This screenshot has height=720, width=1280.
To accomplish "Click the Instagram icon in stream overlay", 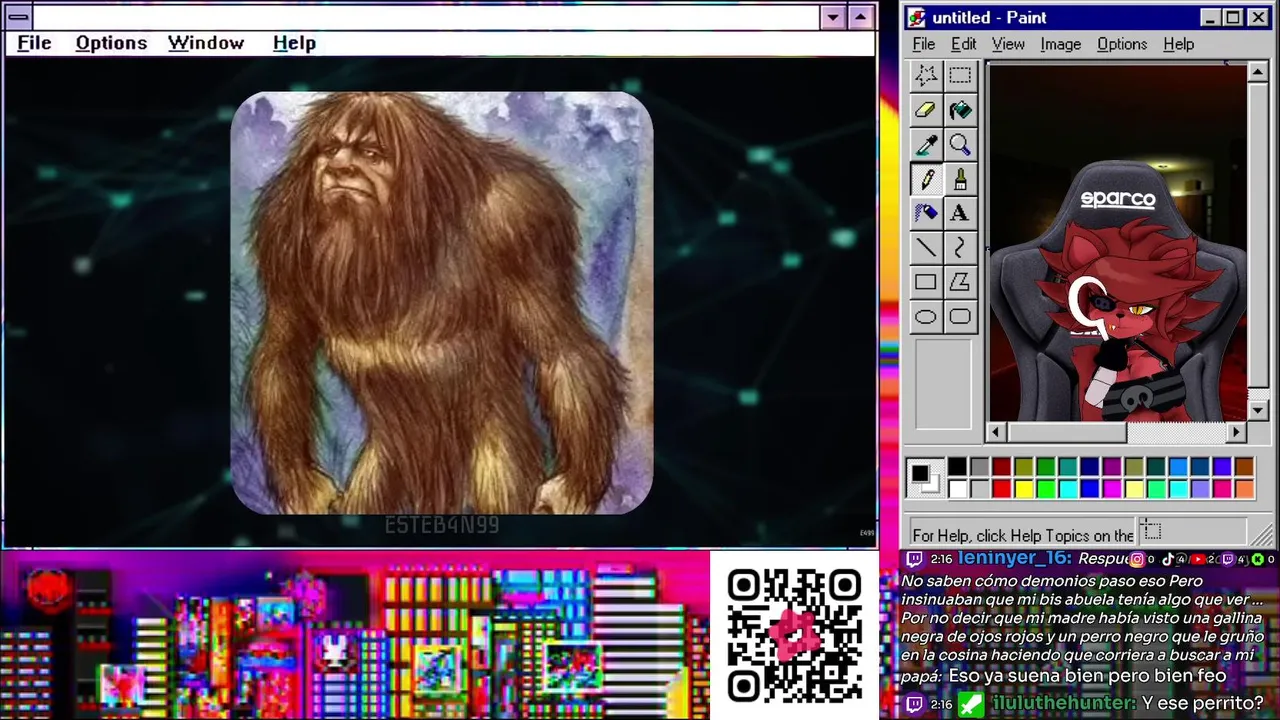I will click(x=1137, y=559).
